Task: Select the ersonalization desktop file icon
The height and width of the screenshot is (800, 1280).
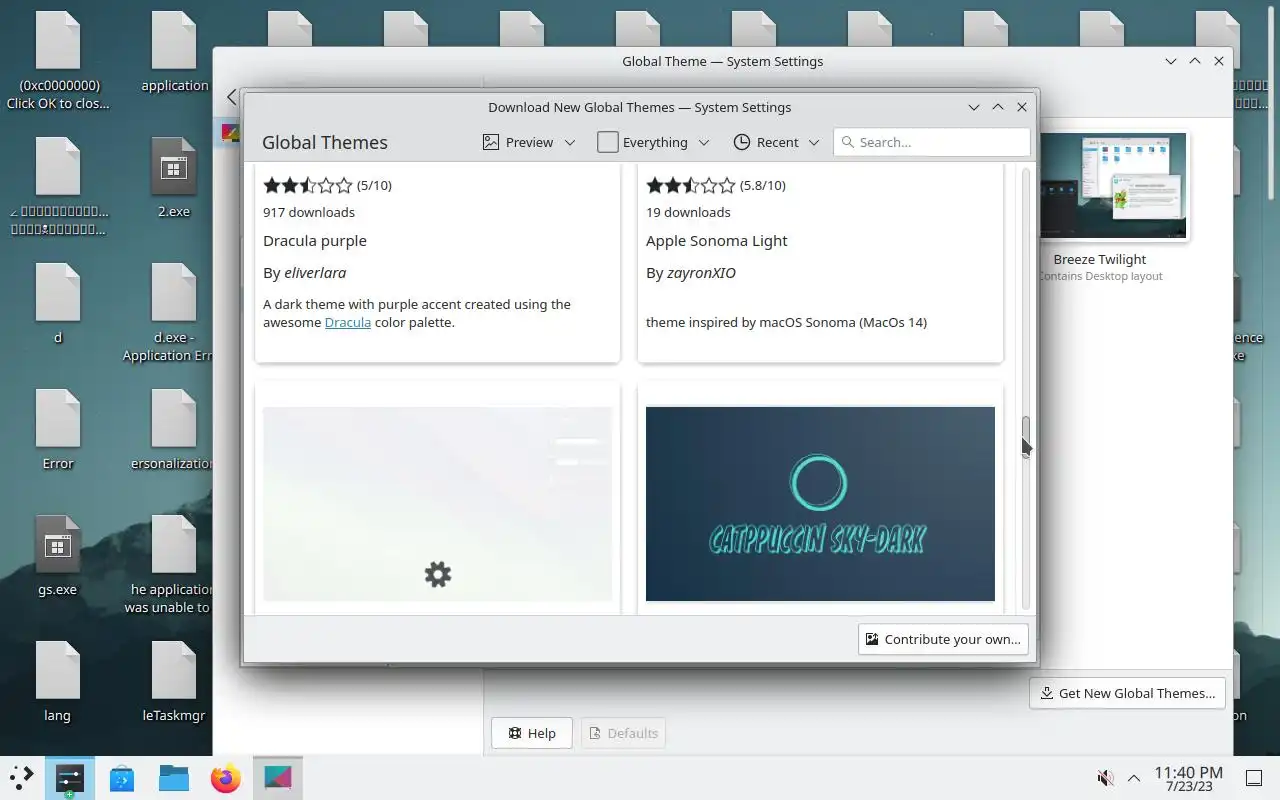Action: (174, 431)
